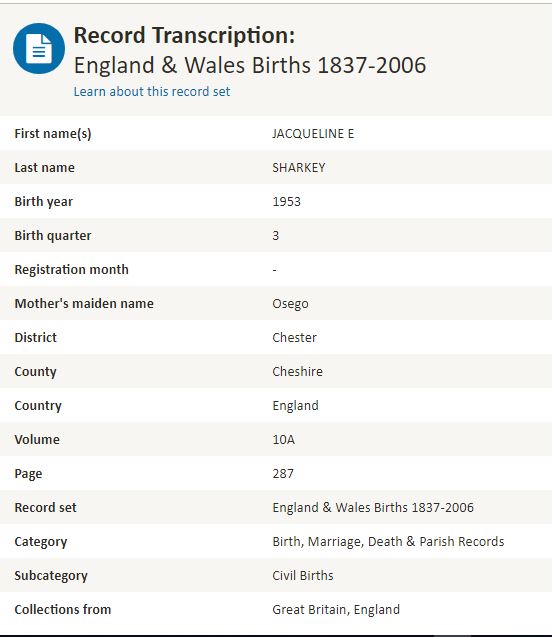
Task: Click the first name value JACQUELINE E
Action: pos(313,134)
